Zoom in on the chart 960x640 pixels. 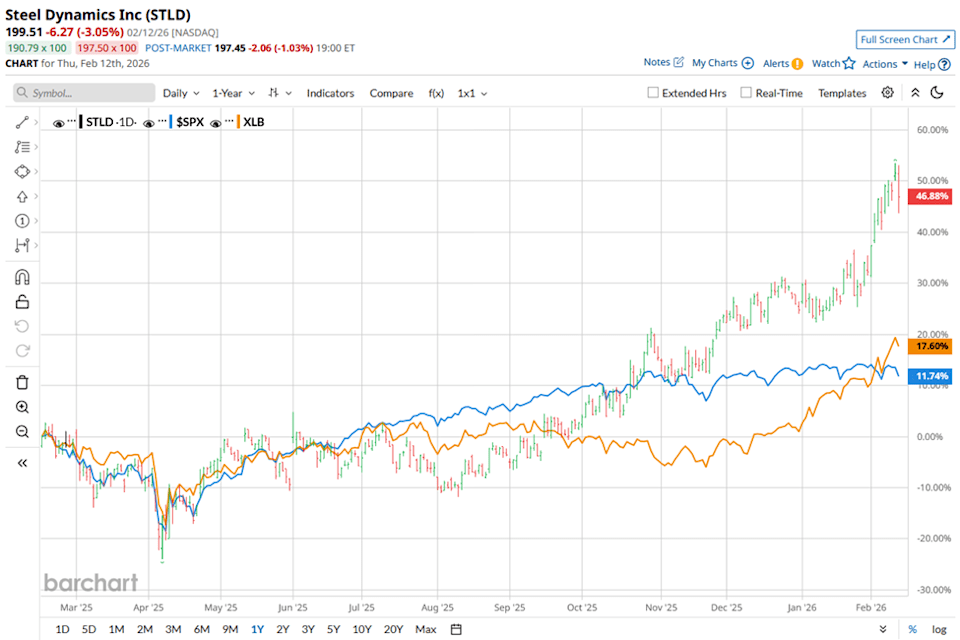(22, 407)
